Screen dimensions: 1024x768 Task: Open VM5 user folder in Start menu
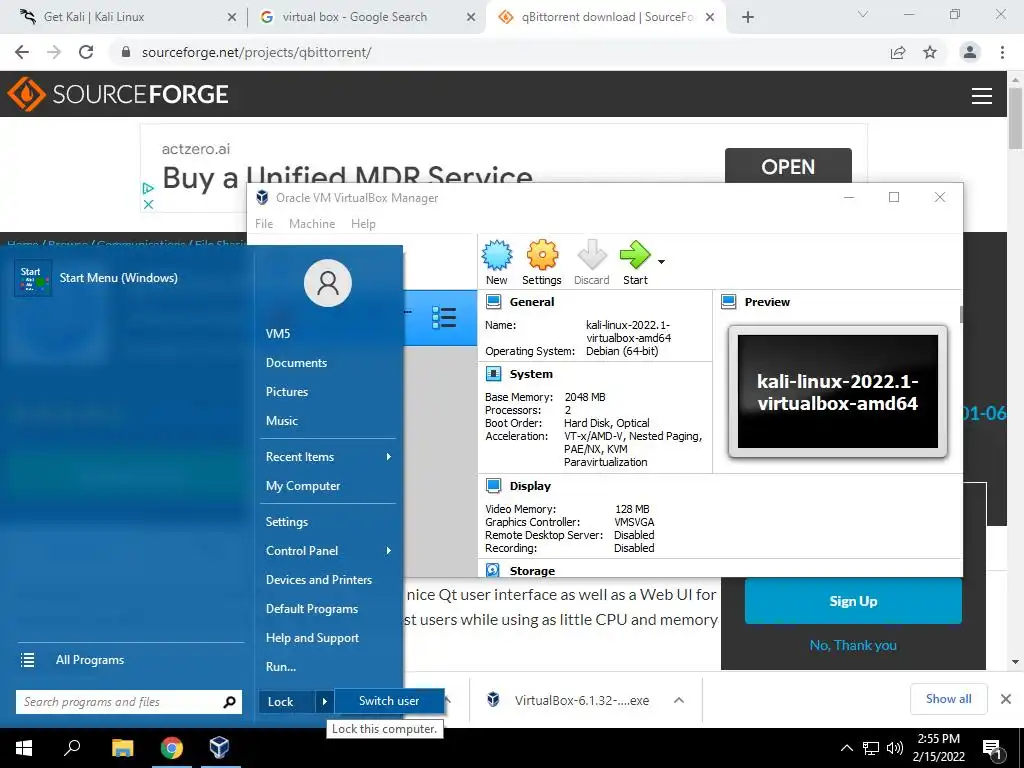[x=278, y=334]
